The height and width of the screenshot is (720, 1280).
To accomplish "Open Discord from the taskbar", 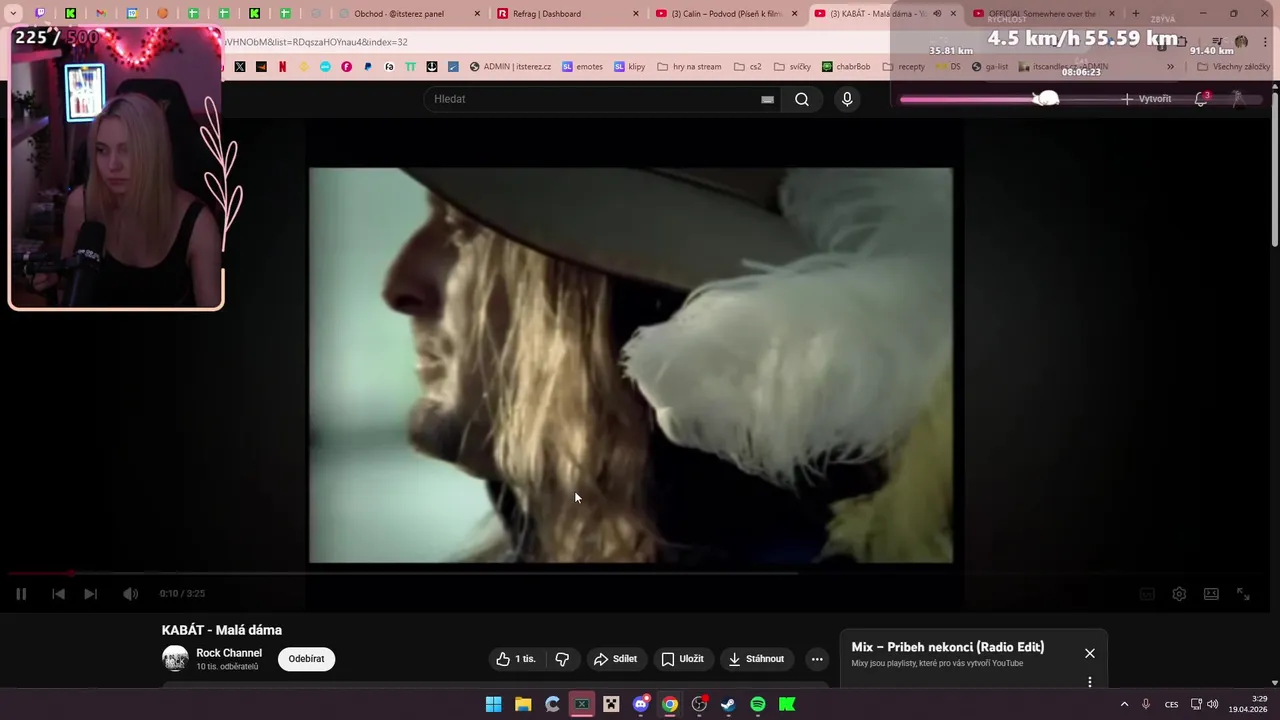I will [641, 704].
